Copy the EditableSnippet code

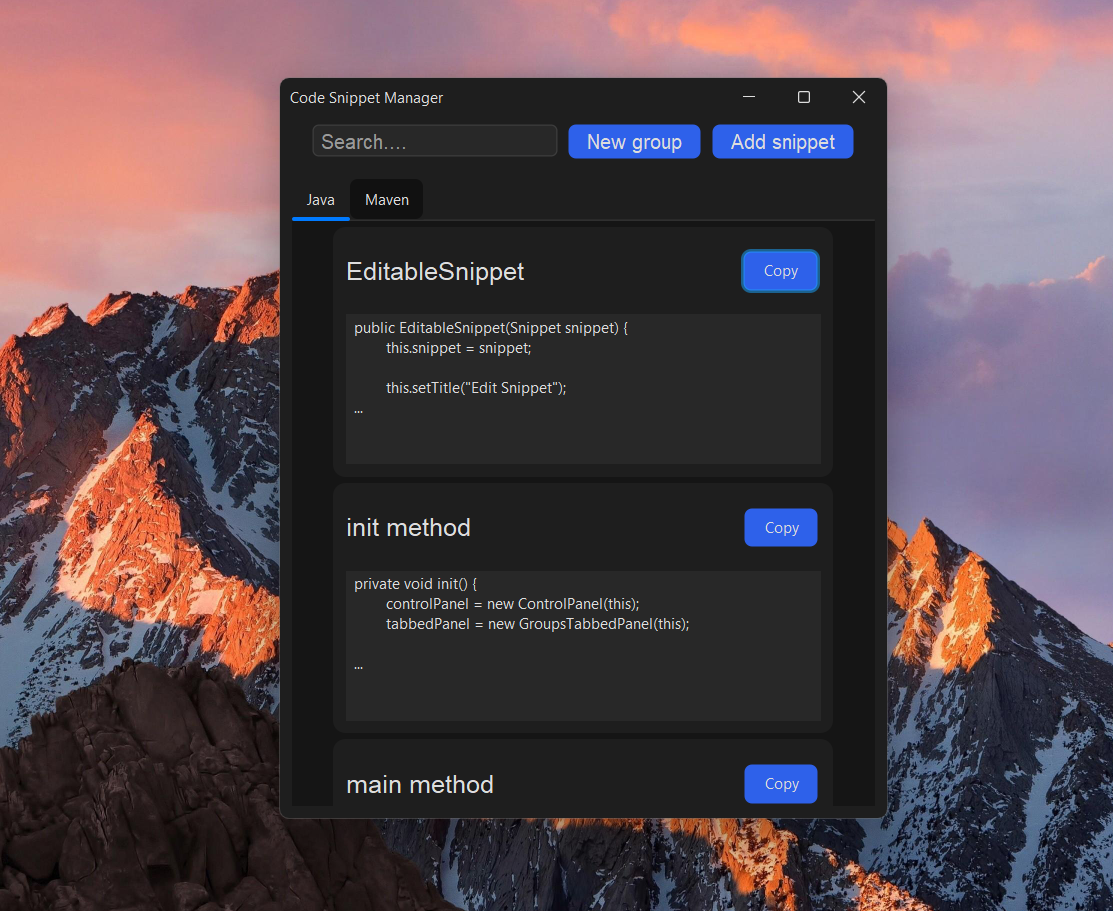tap(780, 271)
